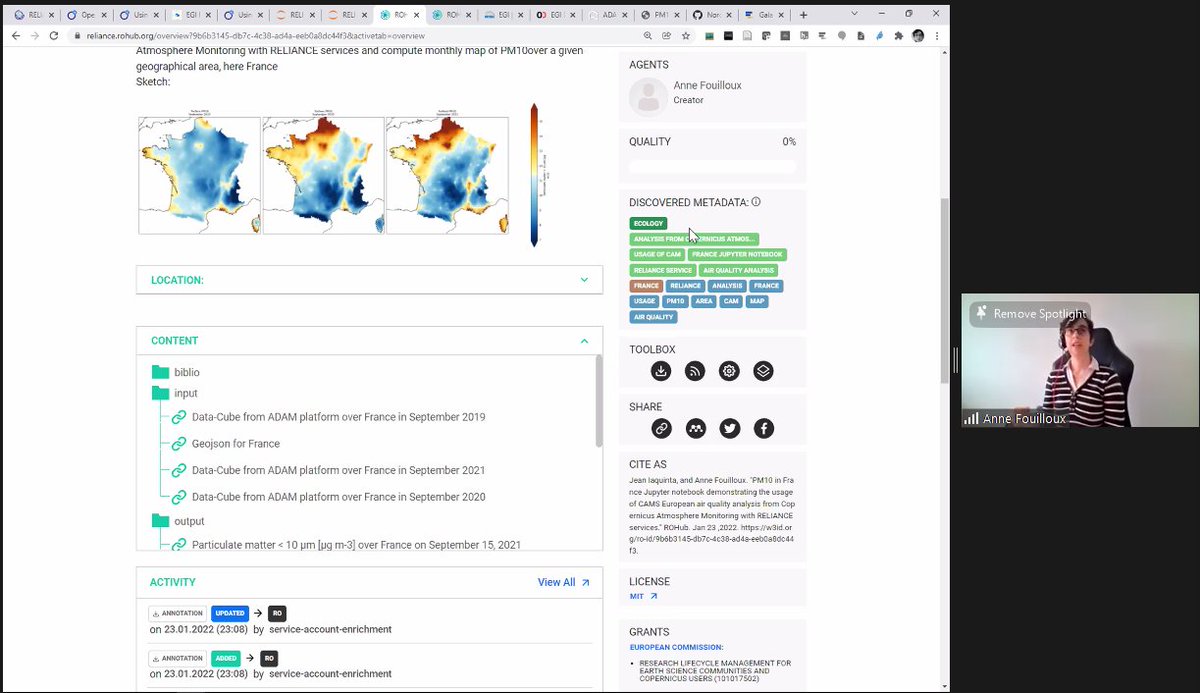The height and width of the screenshot is (693, 1200).
Task: Open the browser profile avatar
Action: click(918, 35)
